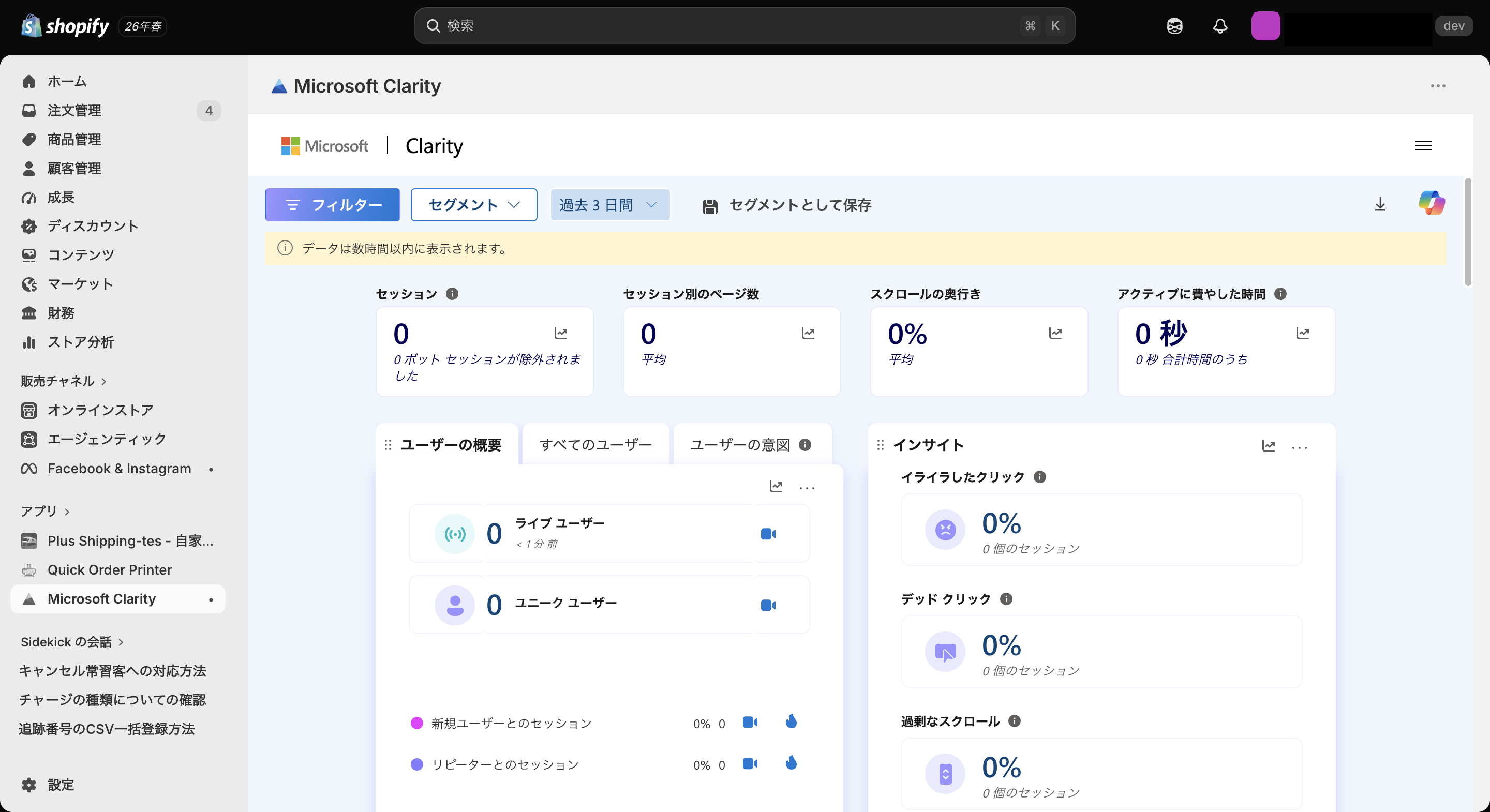This screenshot has height=812, width=1490.
Task: Open the セグメント dropdown
Action: tap(474, 205)
